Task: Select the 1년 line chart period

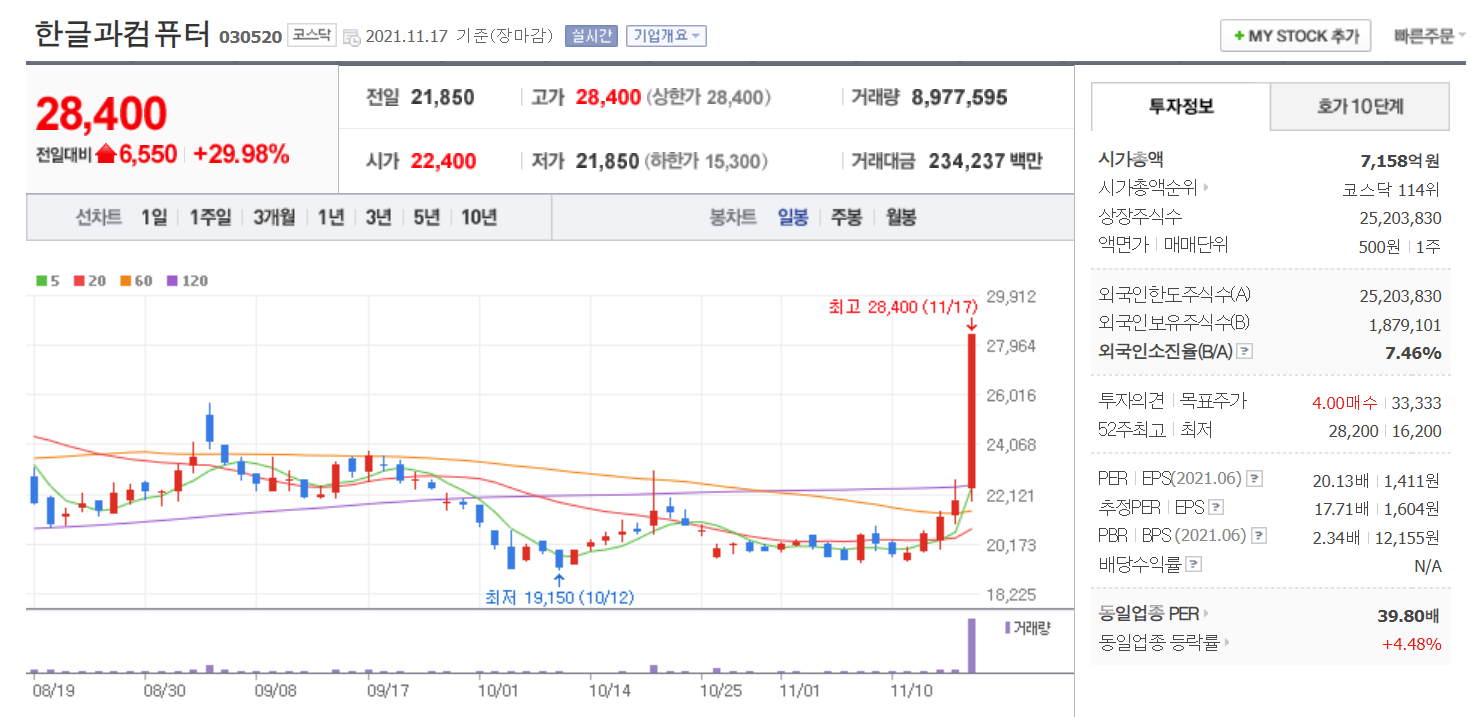Action: click(331, 217)
